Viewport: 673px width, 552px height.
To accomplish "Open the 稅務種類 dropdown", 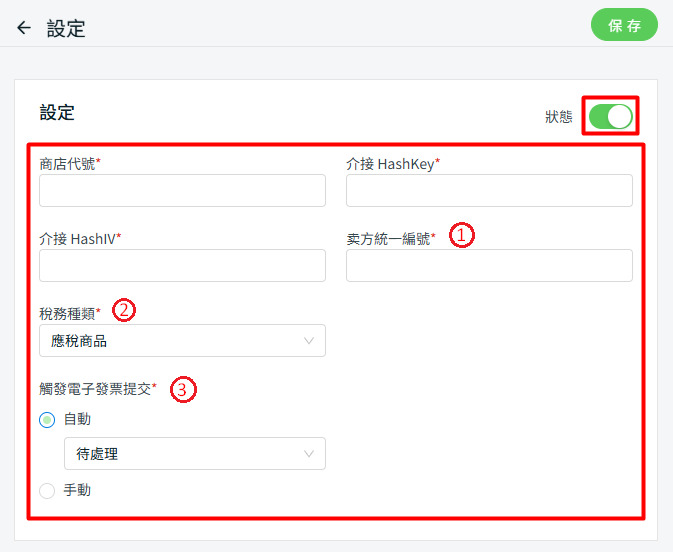I will [x=182, y=341].
